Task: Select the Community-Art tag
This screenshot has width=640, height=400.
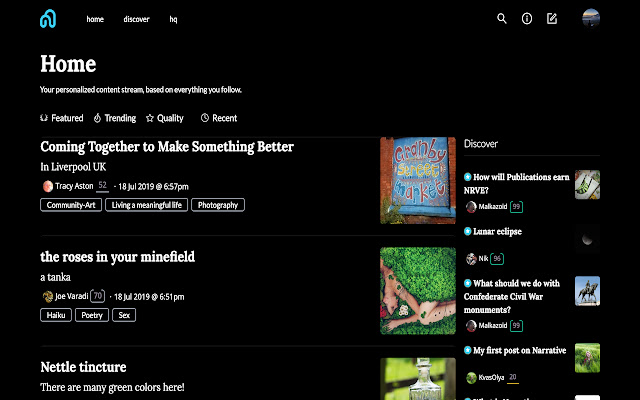Action: pyautogui.click(x=71, y=205)
